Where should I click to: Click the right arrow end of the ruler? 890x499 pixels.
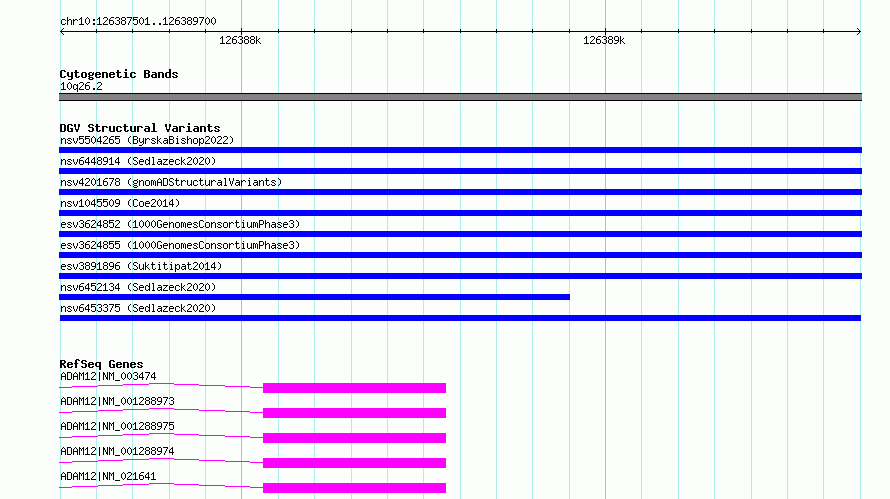[x=859, y=31]
